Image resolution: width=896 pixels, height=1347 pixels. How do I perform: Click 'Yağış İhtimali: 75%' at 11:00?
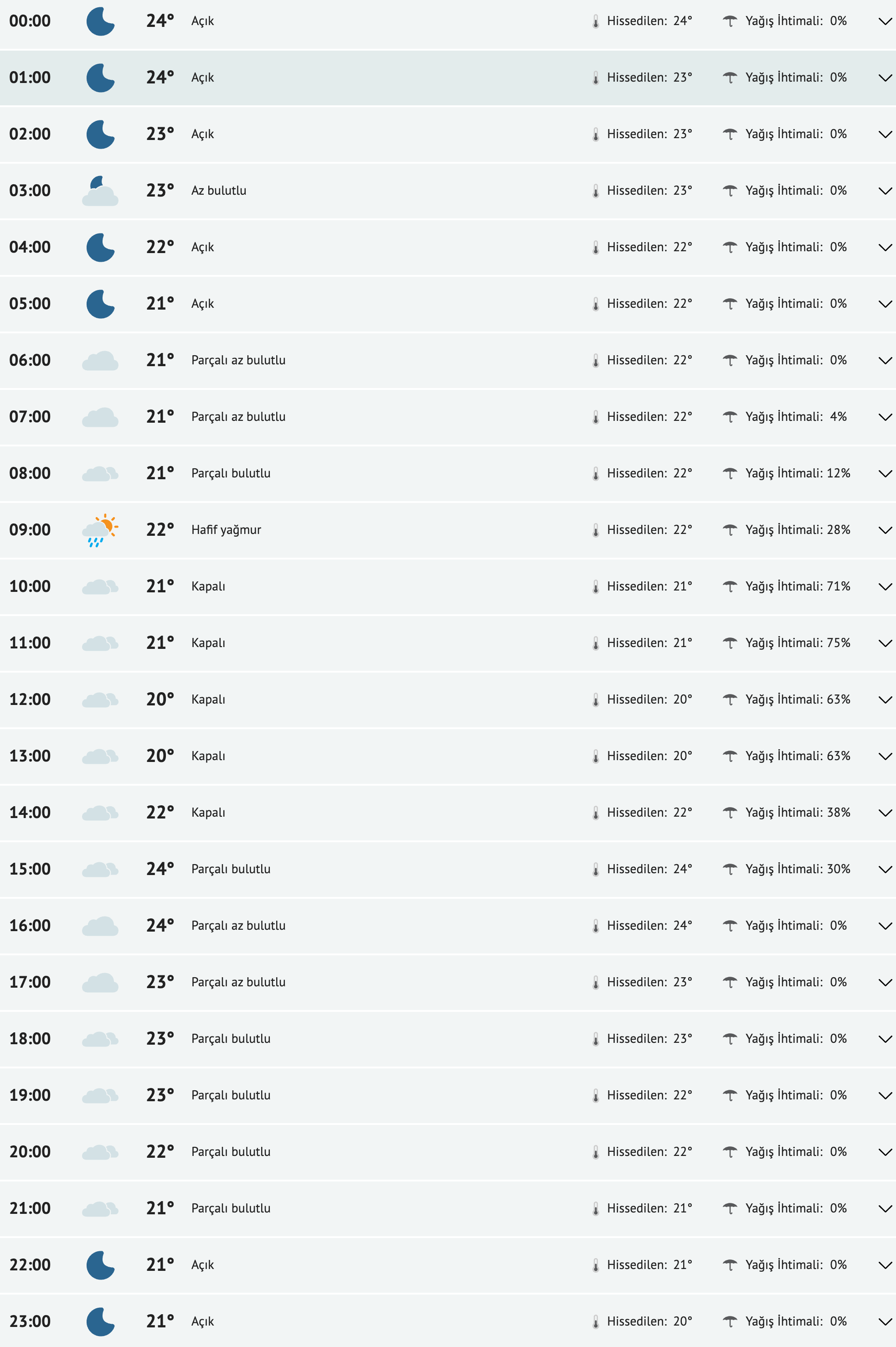(797, 643)
